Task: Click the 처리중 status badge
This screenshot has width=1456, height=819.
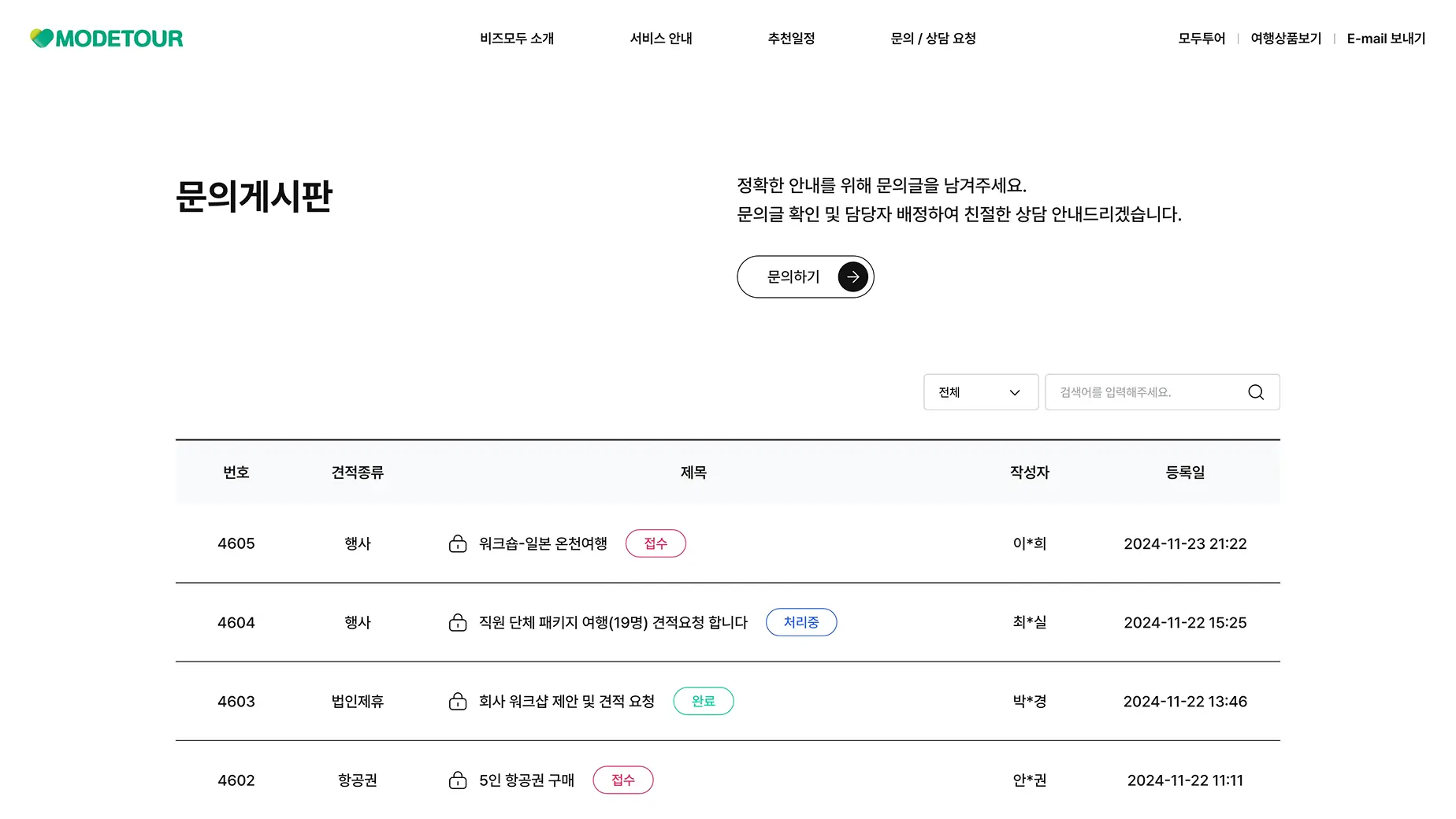Action: point(800,622)
